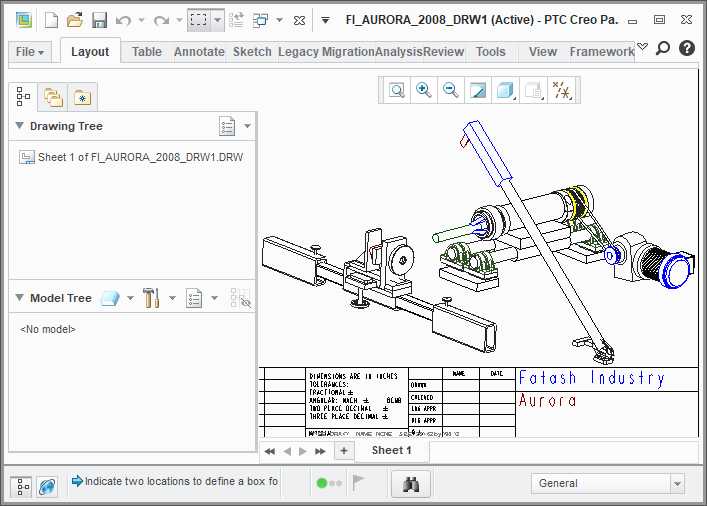Open Model Tree columns list icon
707x506 pixels.
click(194, 298)
